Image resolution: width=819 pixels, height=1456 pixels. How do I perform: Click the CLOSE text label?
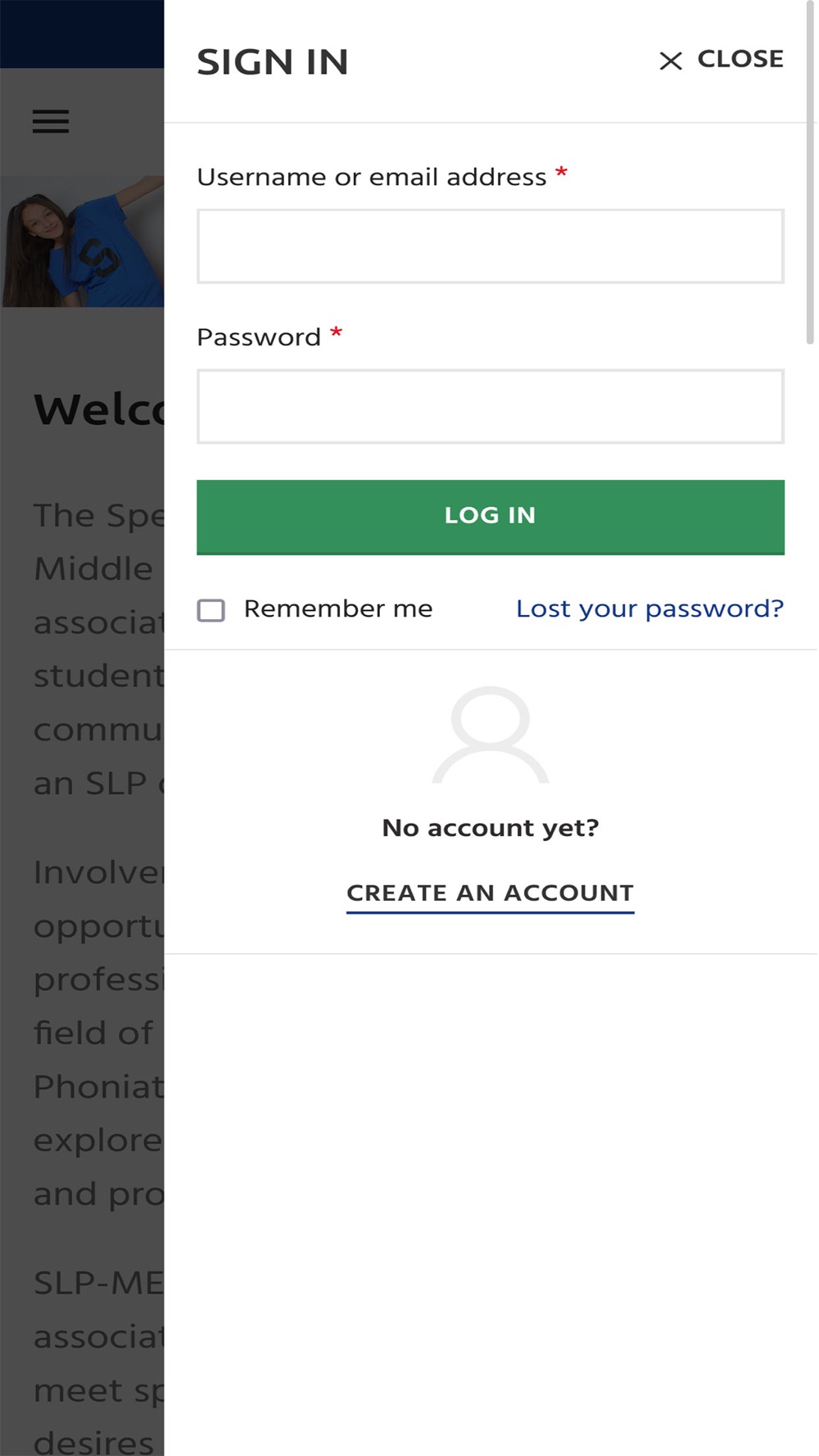(740, 59)
